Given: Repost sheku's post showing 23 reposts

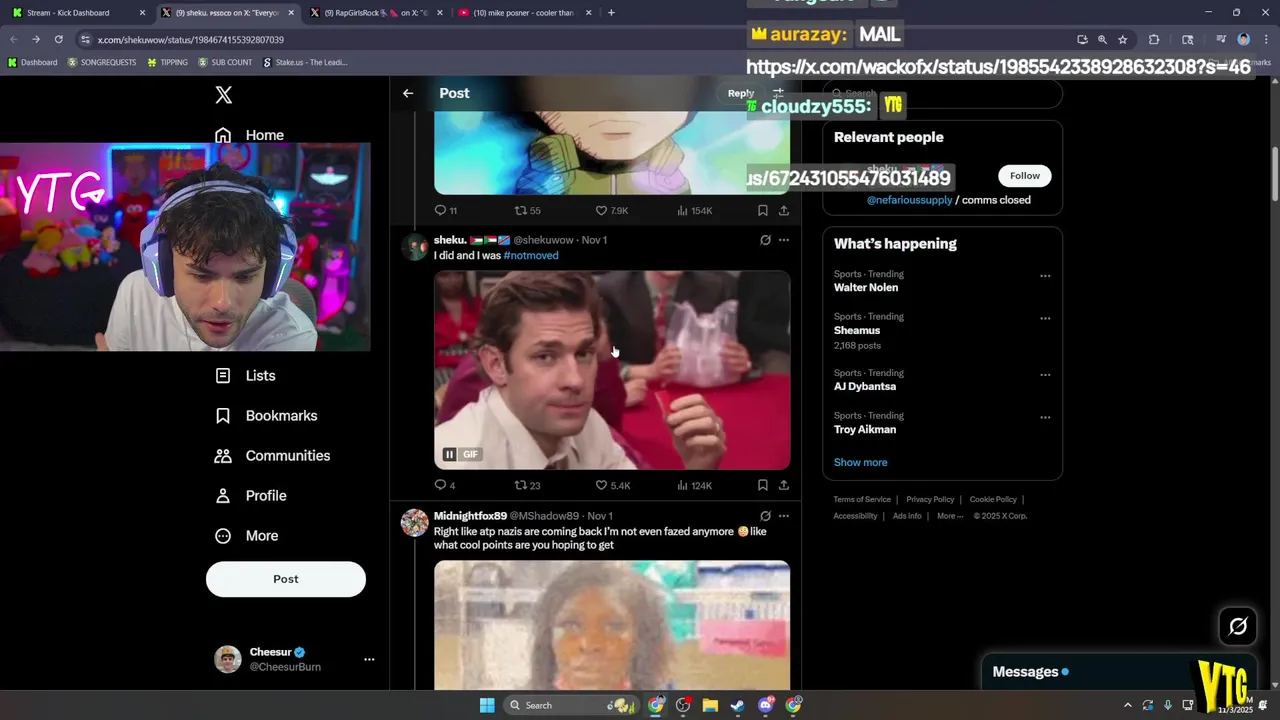Looking at the screenshot, I should [527, 485].
